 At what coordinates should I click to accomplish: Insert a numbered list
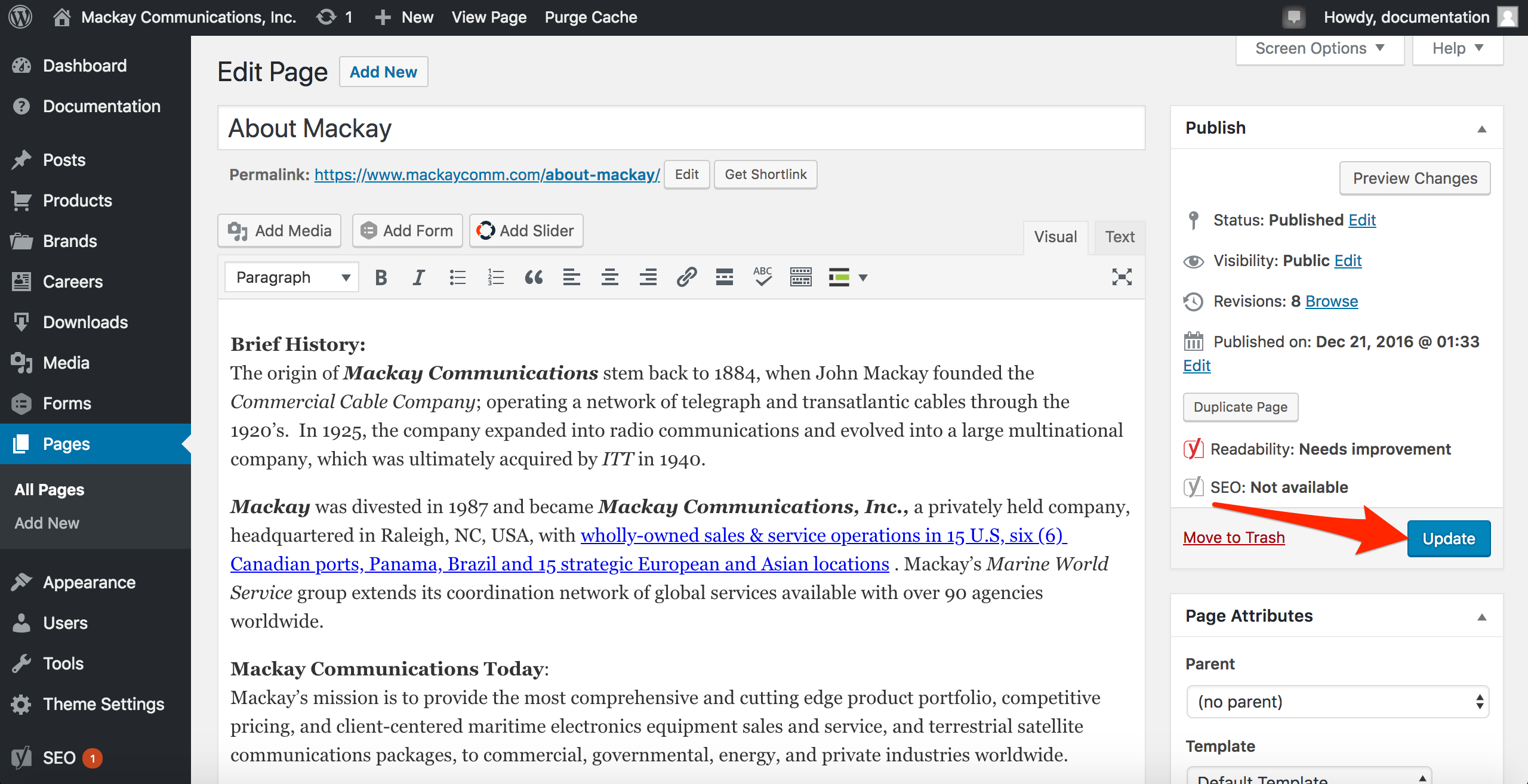(495, 277)
